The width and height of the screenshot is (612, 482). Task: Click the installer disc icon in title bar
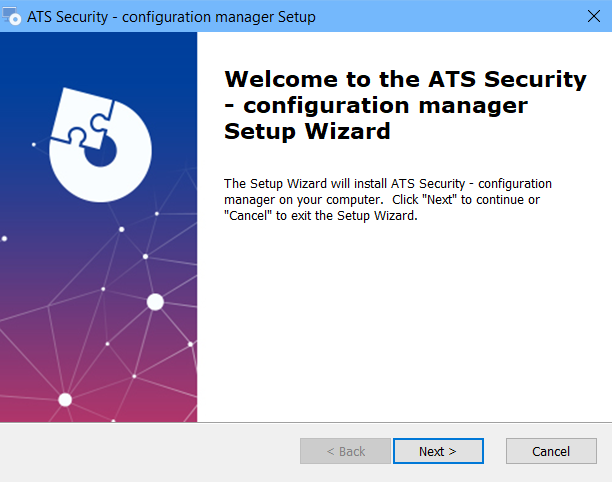tap(11, 16)
